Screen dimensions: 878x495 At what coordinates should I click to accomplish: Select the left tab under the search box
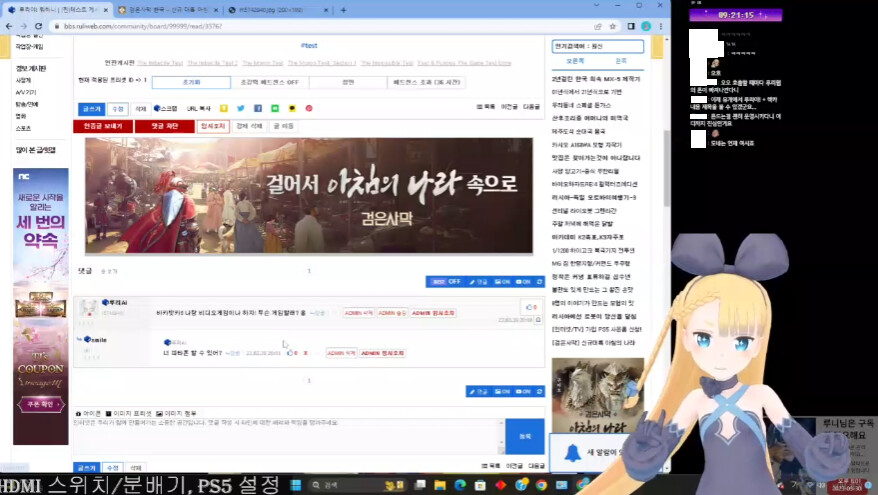click(x=575, y=60)
